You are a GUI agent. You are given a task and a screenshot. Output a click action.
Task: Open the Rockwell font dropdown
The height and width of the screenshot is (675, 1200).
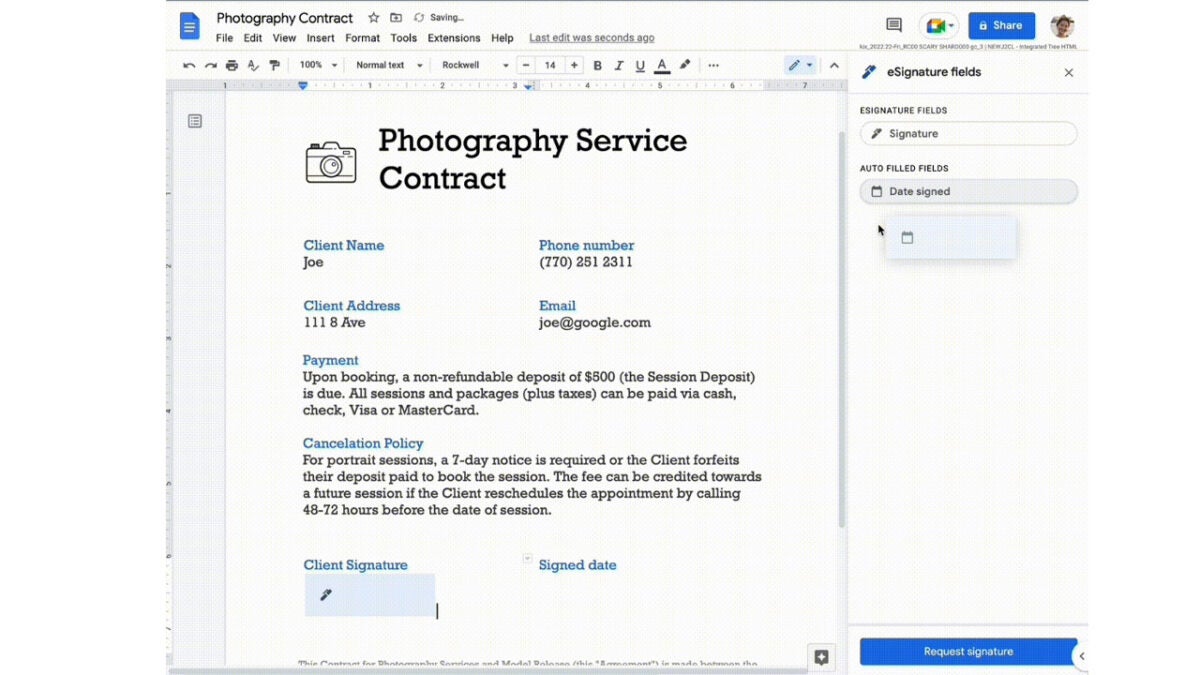[472, 64]
